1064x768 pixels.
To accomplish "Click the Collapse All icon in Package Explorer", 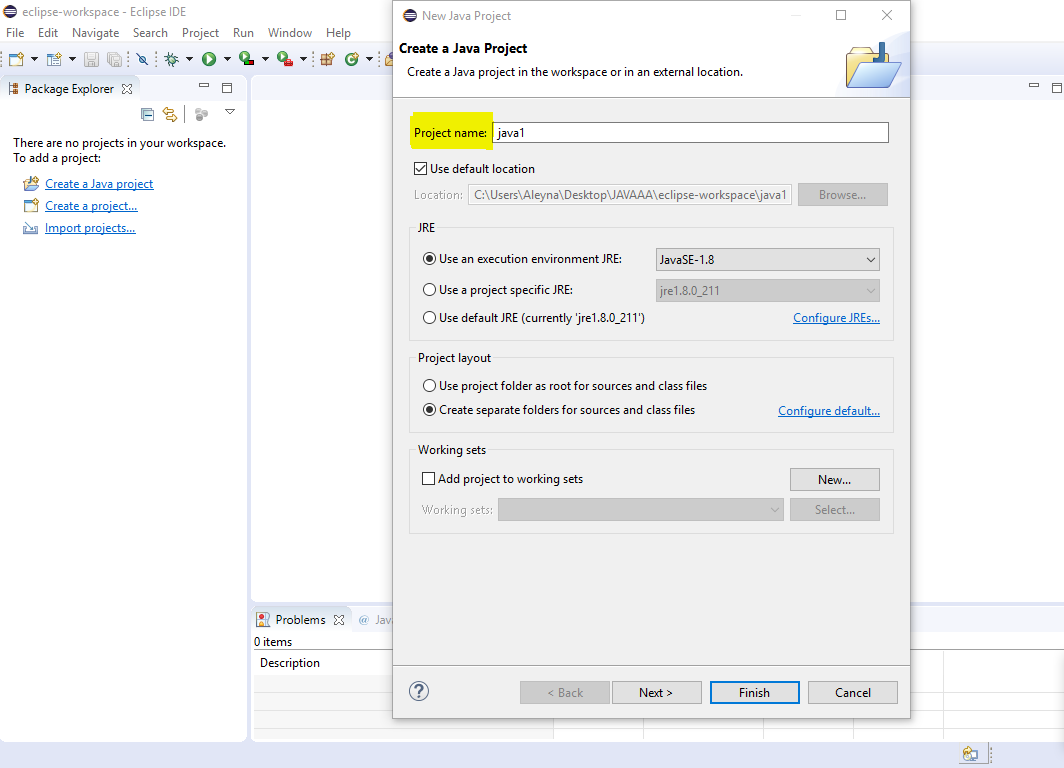I will (147, 114).
